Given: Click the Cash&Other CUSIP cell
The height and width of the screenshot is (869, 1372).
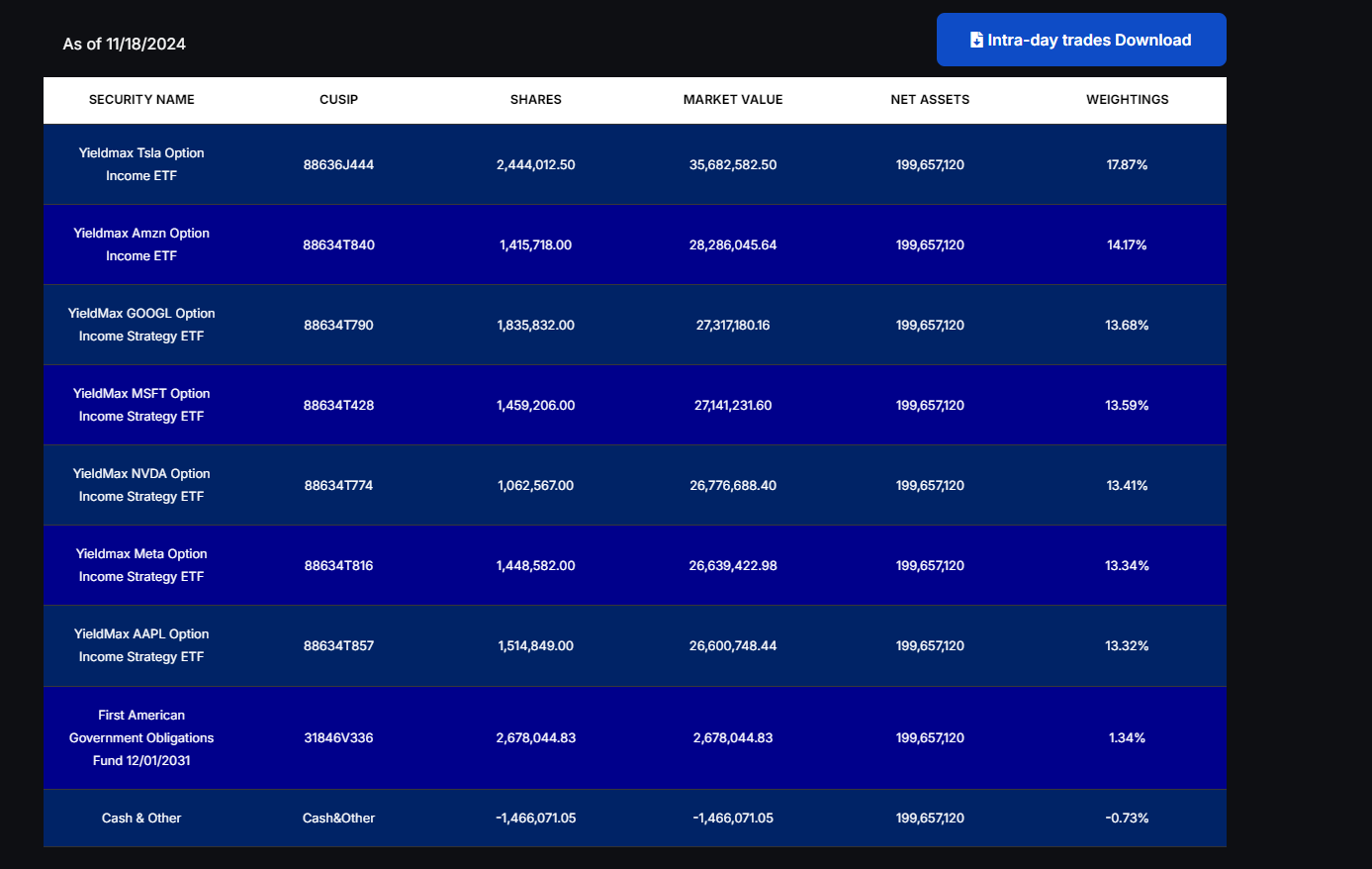Looking at the screenshot, I should 338,818.
